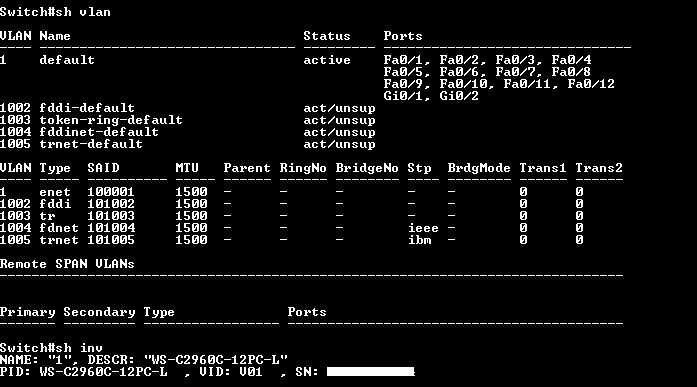Click SAID value '101004'
Viewport: 697px width, 387px height.
point(111,228)
